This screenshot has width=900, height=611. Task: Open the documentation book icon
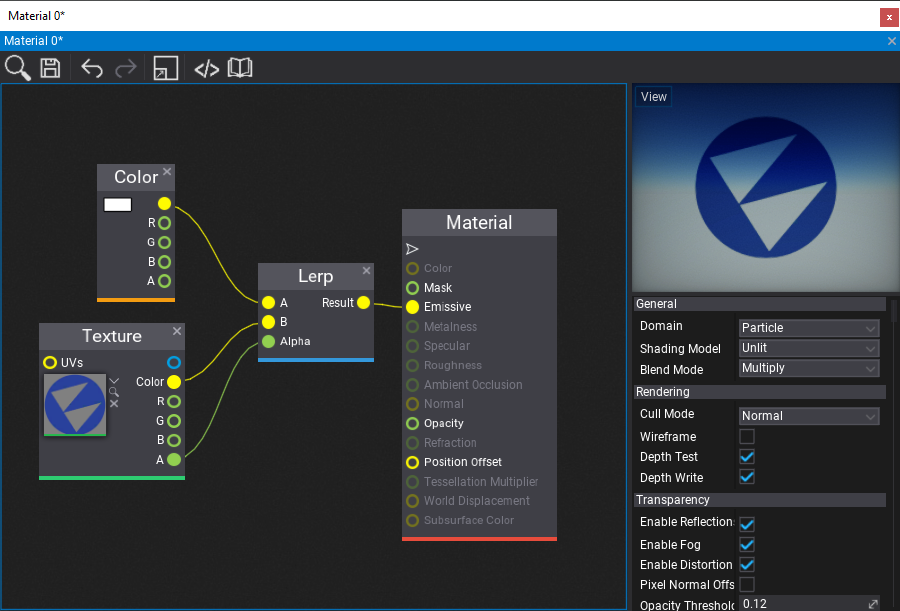240,68
